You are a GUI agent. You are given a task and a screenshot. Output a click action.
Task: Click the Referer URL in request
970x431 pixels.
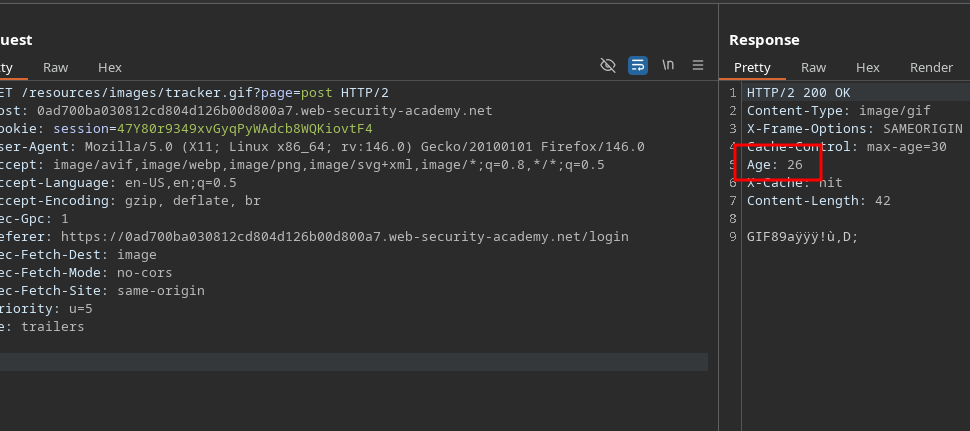[344, 237]
